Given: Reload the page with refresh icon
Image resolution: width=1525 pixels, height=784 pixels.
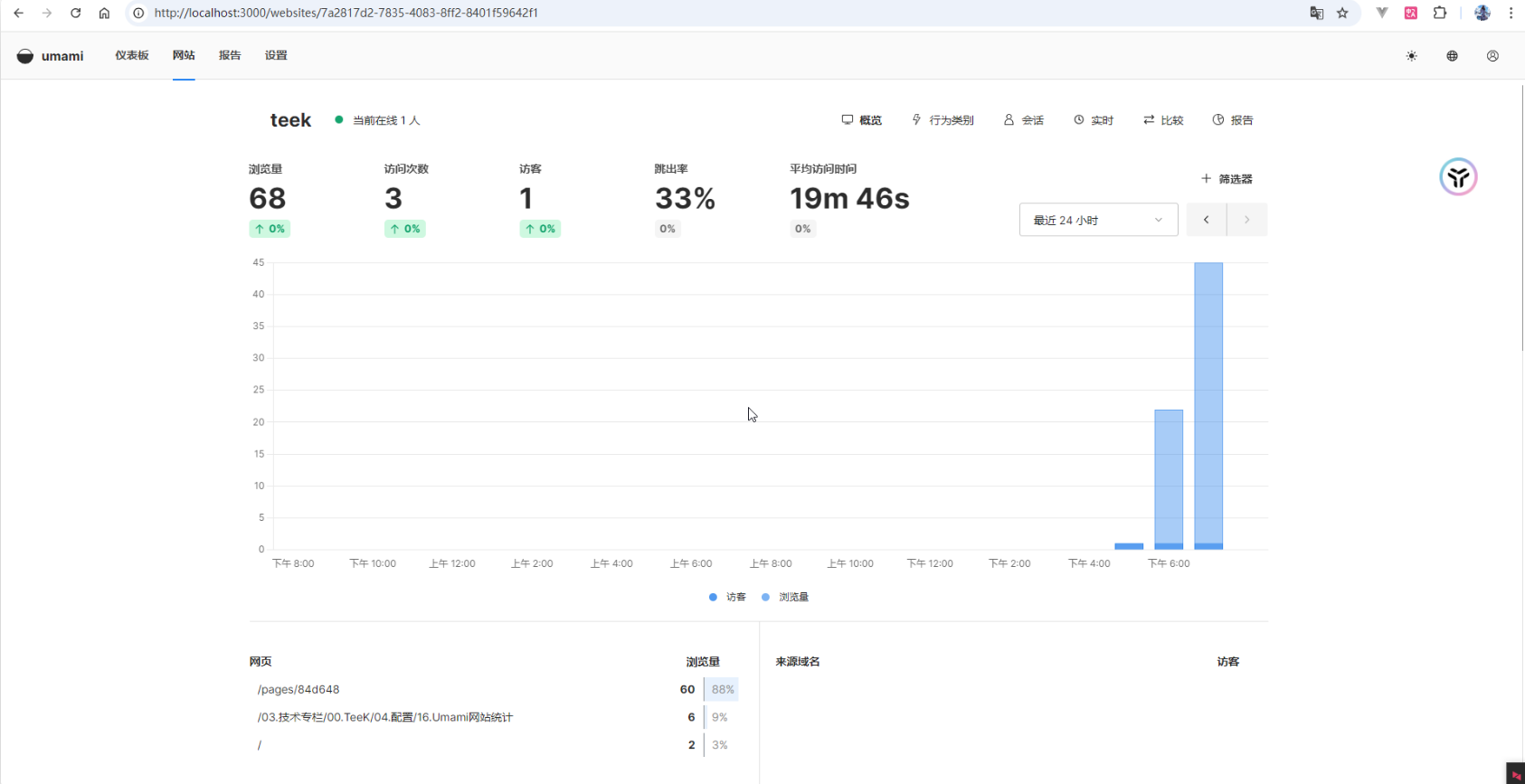Looking at the screenshot, I should [x=76, y=13].
